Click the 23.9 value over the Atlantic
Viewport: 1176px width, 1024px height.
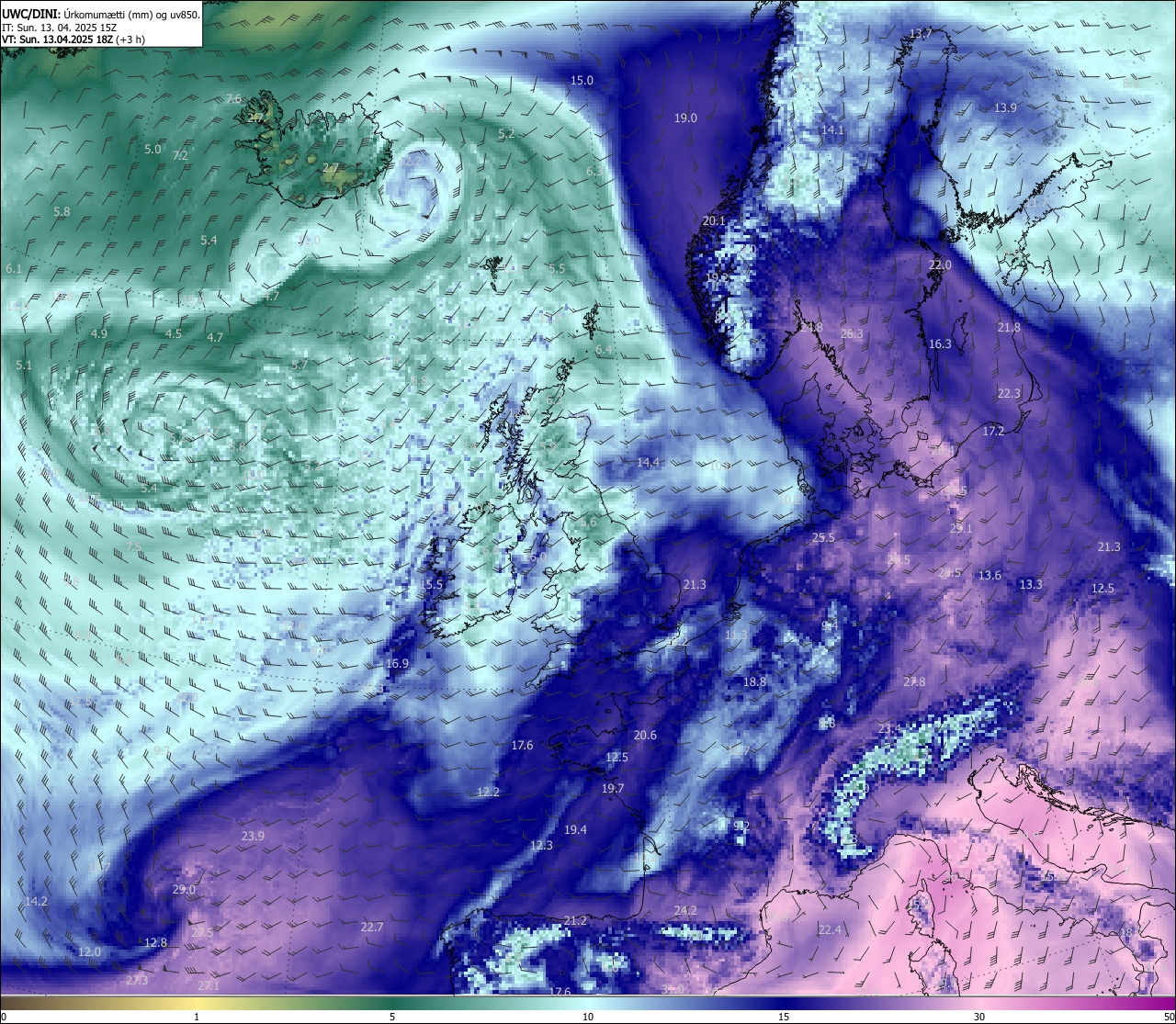pyautogui.click(x=253, y=837)
